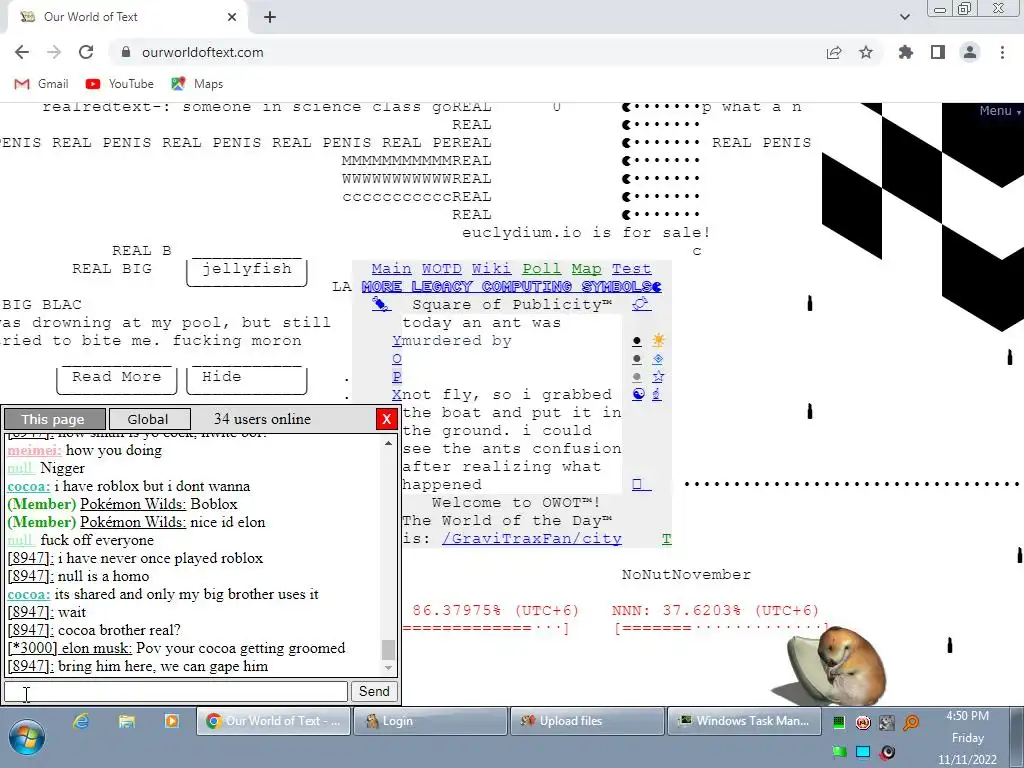
Task: Click the candy icon right of Square of Publicity
Action: click(x=641, y=304)
